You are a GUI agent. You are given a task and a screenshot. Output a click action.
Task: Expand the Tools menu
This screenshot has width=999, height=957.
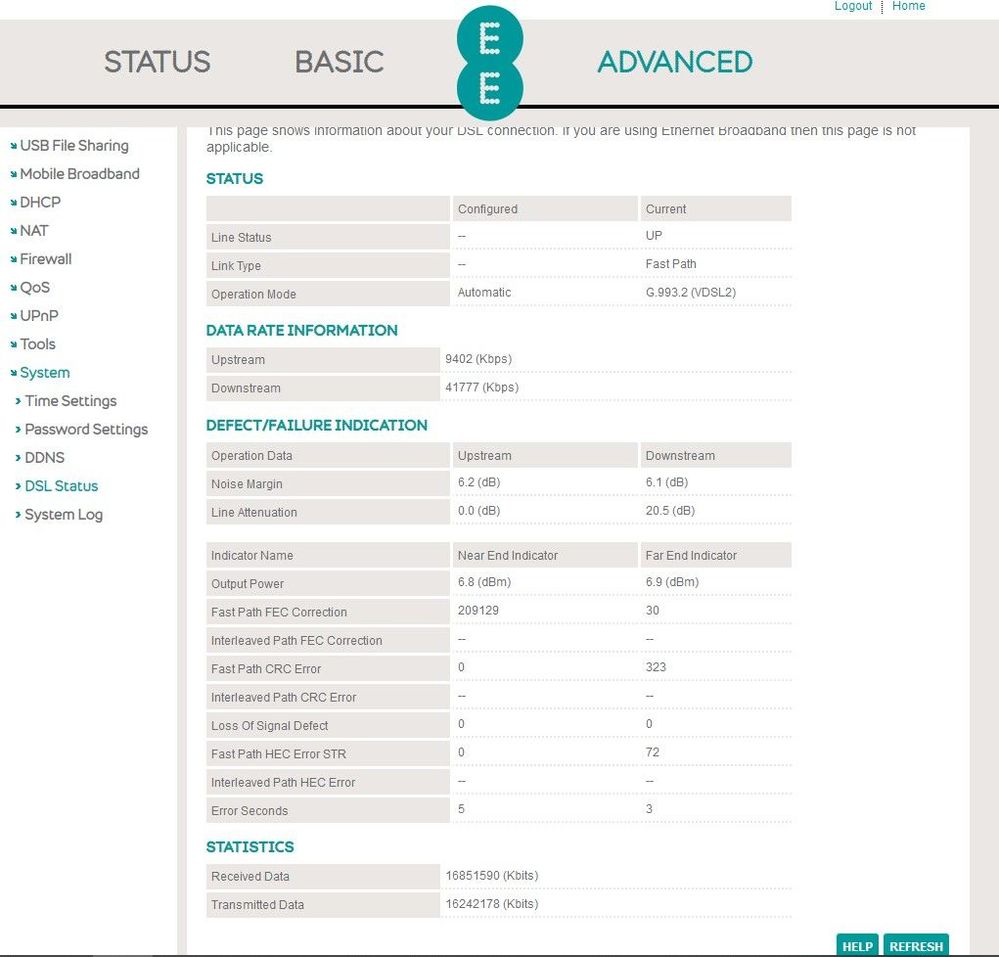[x=38, y=344]
